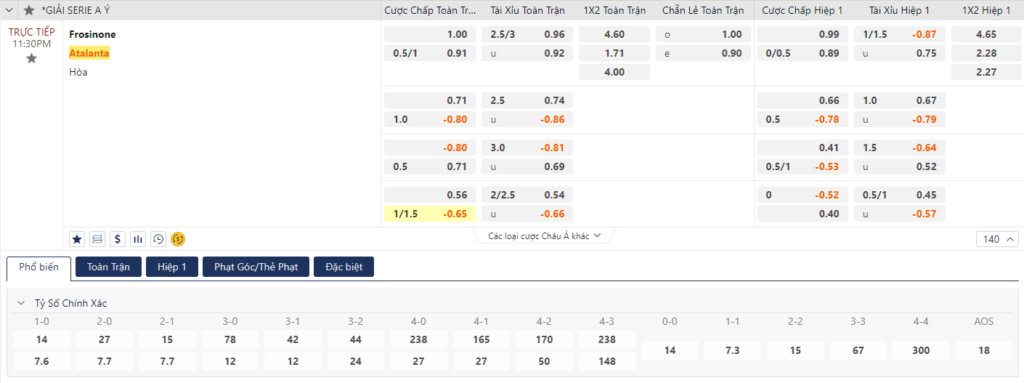Click the highlighted Atalanta team name
This screenshot has width=1024, height=383.
coord(89,53)
